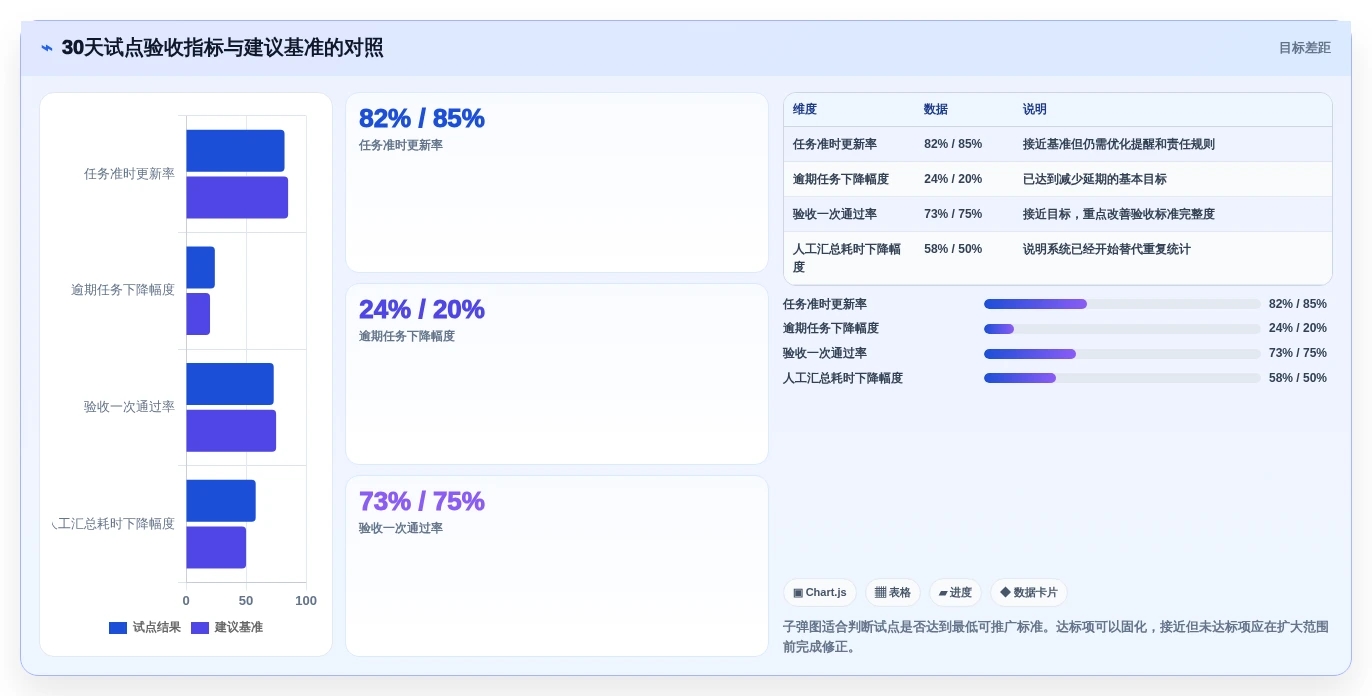The image size is (1372, 696).
Task: Click the 建议基准 bar for 逾期任务下降幅度
Action: point(198,314)
